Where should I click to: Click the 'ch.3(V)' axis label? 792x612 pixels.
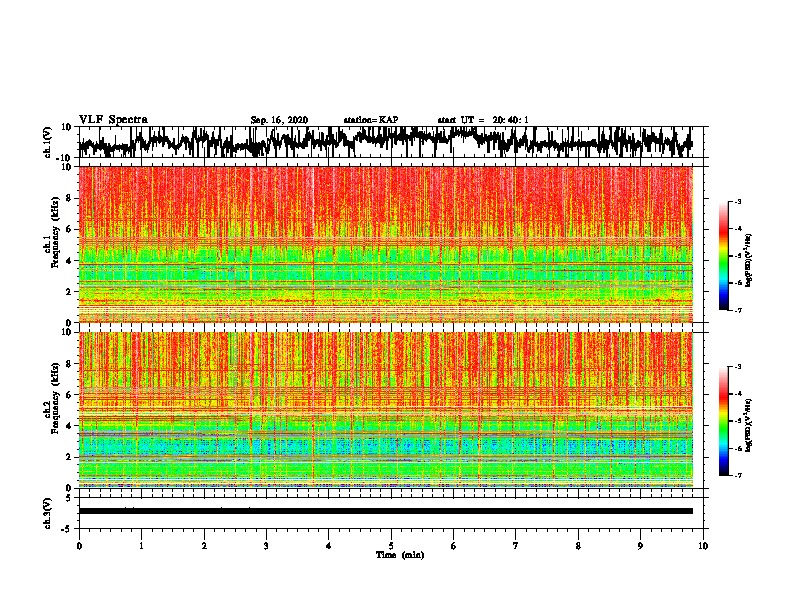coord(48,513)
